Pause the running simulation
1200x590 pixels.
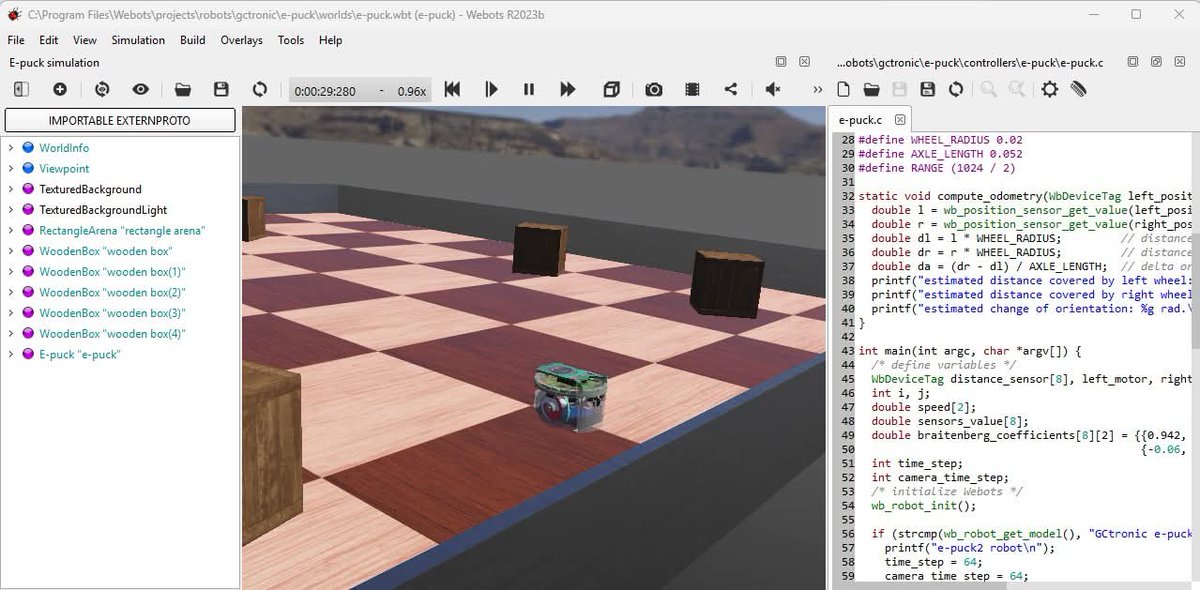point(529,89)
